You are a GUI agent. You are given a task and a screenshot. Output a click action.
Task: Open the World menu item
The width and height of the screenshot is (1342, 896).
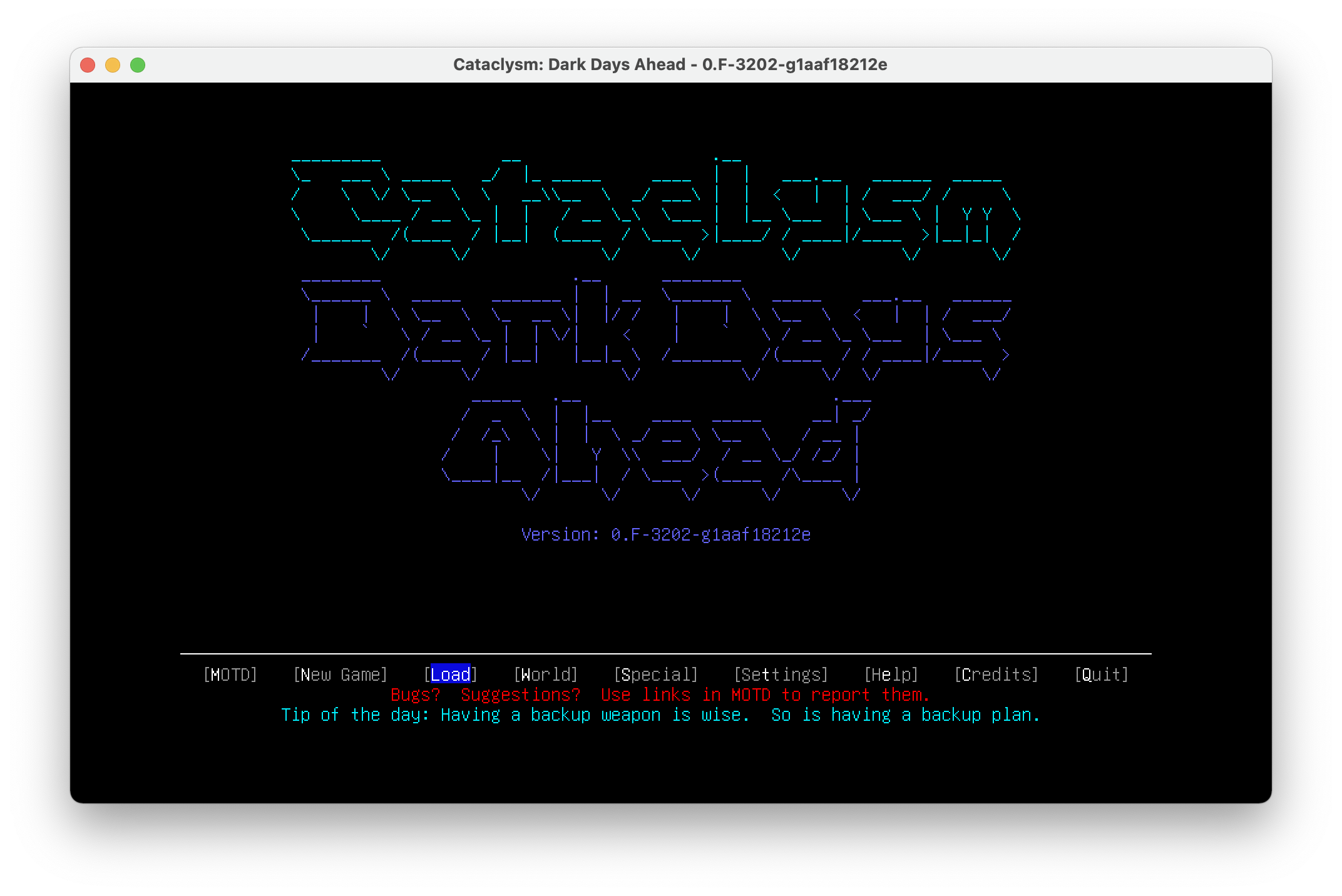pos(546,675)
